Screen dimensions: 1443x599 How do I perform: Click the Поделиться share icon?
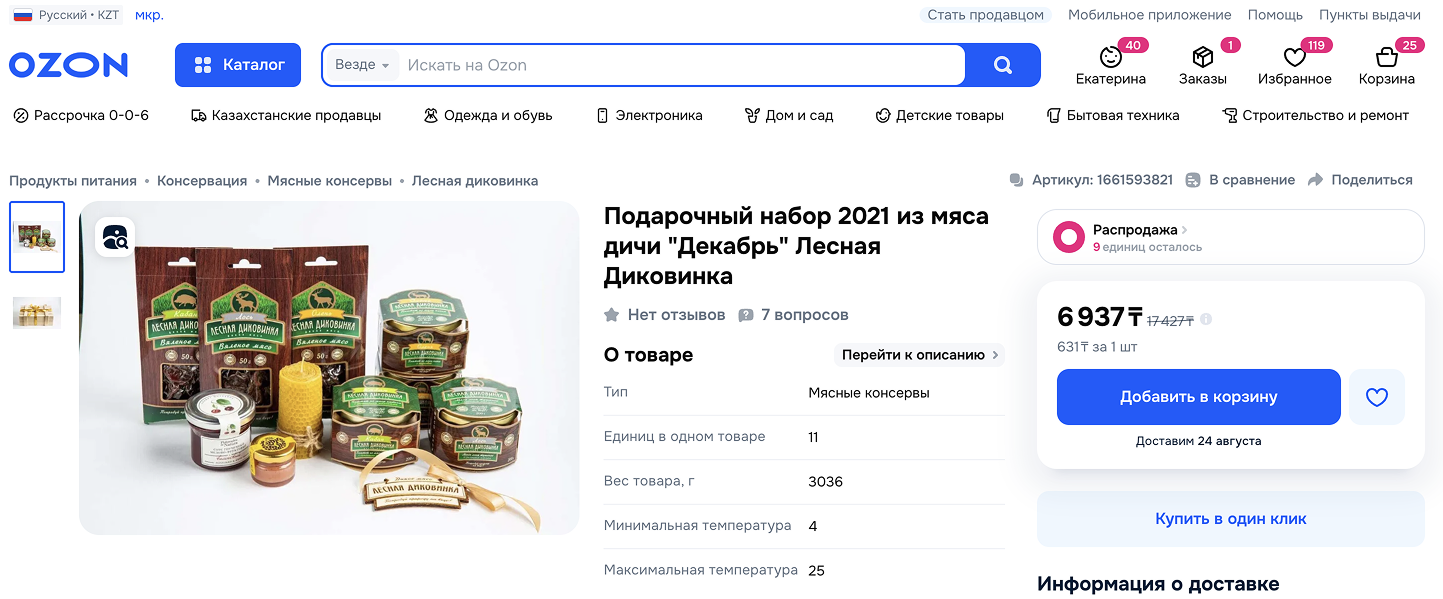tap(1316, 180)
